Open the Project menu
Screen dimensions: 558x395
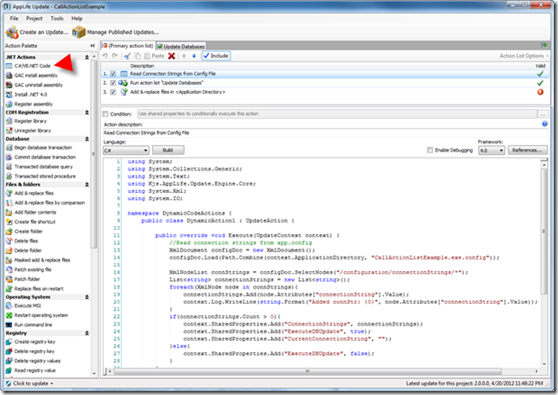pos(34,19)
